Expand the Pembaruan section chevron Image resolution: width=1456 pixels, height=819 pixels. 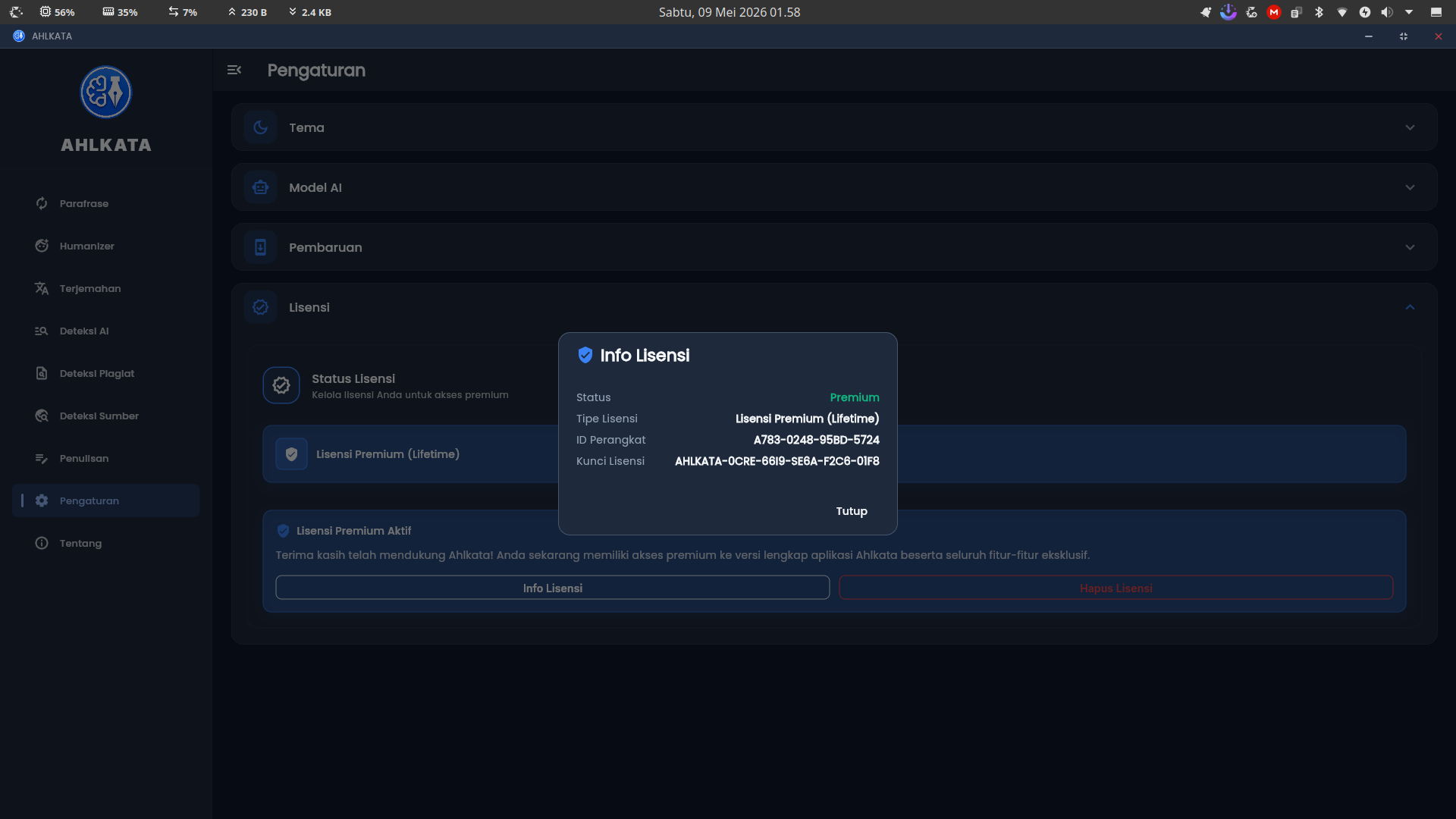click(x=1410, y=247)
